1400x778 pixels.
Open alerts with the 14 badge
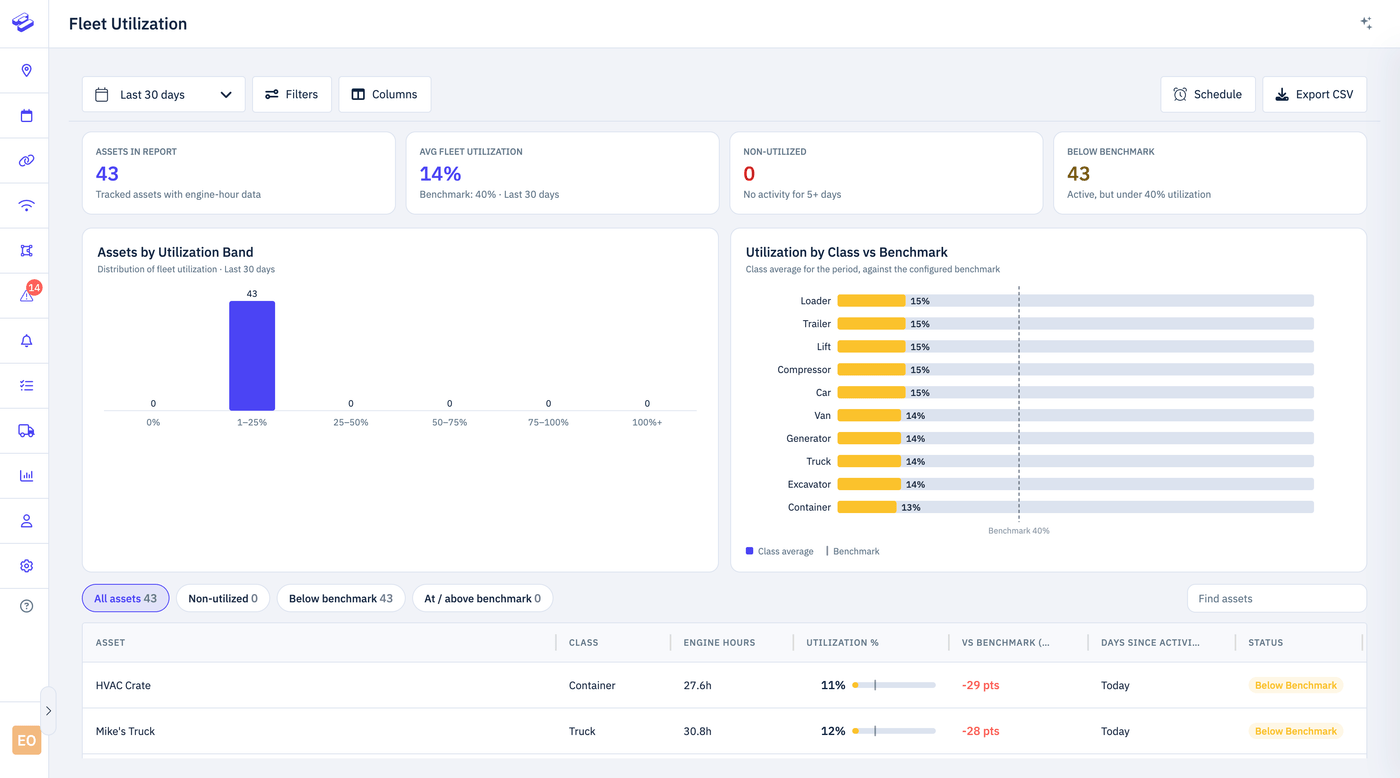pyautogui.click(x=27, y=295)
